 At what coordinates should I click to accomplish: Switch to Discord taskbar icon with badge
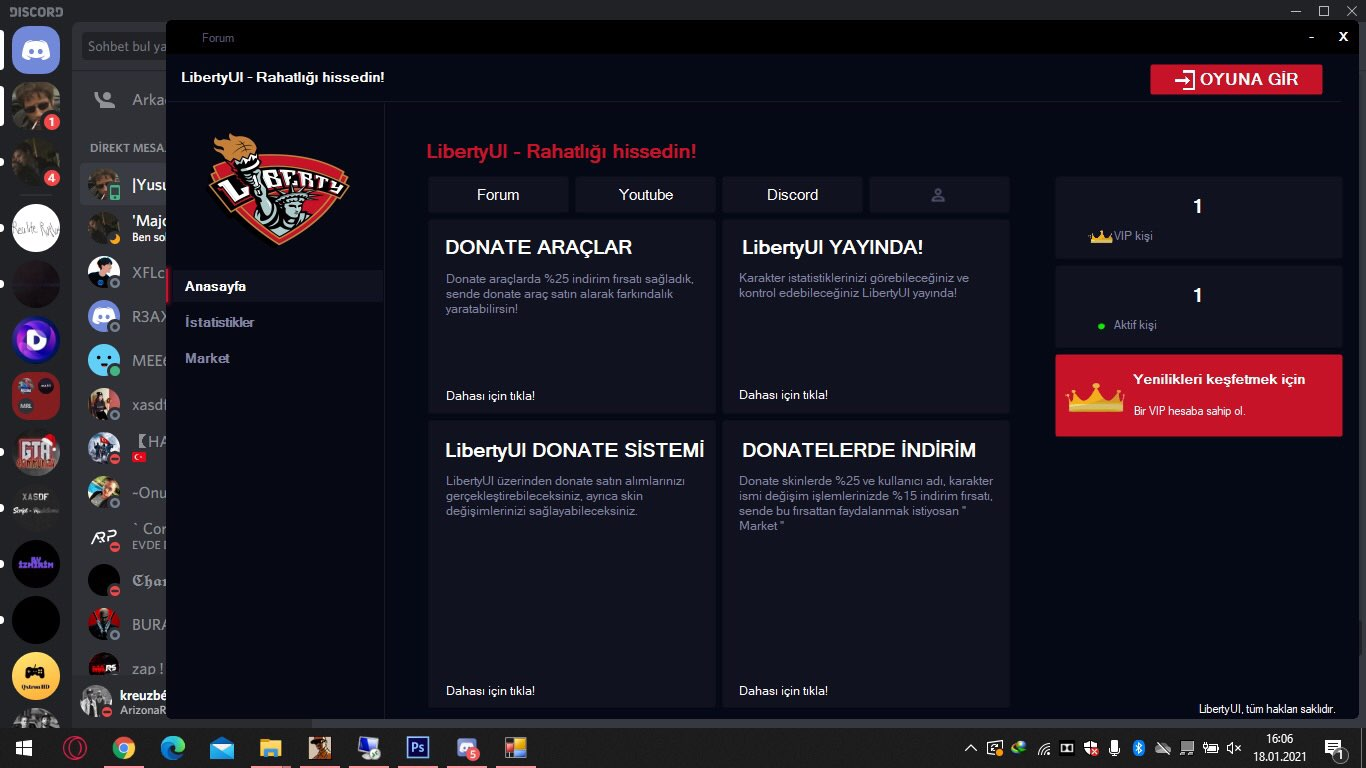coord(467,748)
